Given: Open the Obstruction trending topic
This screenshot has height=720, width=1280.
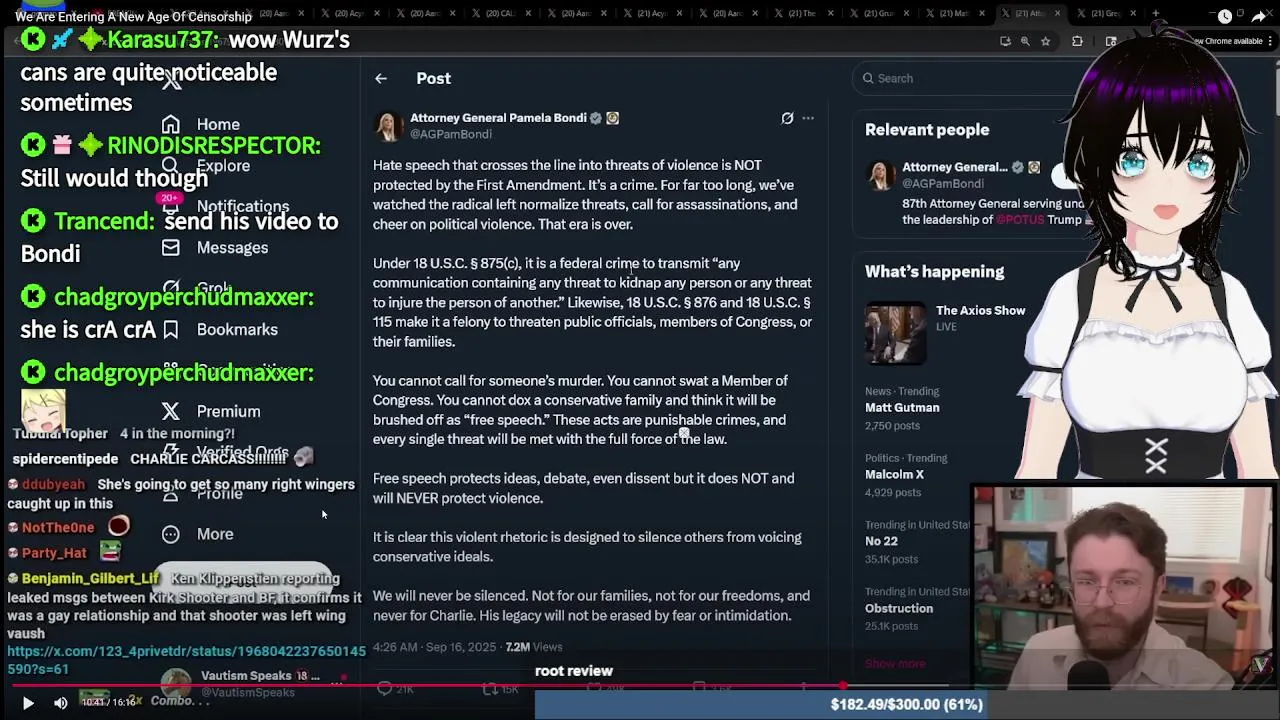Looking at the screenshot, I should coord(899,609).
